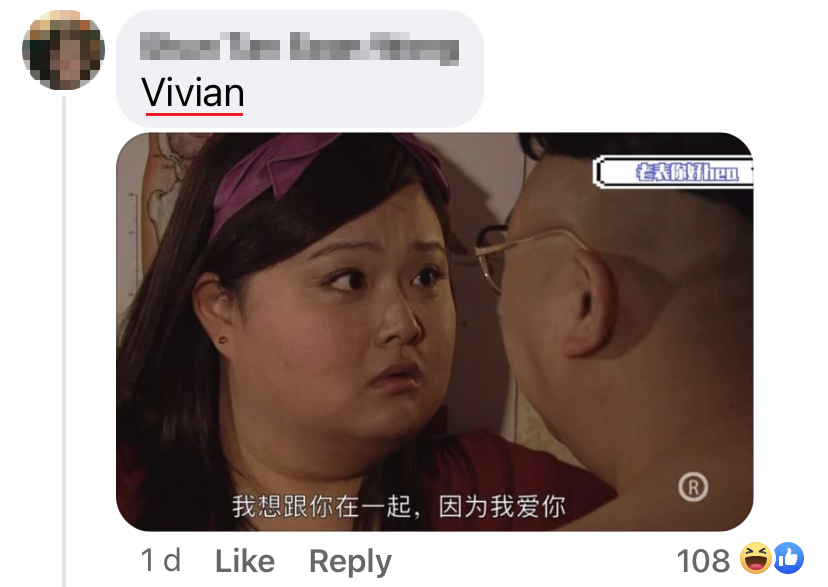This screenshot has height=587, width=828.
Task: Click the underlined Vivian tagged name
Action: [193, 93]
